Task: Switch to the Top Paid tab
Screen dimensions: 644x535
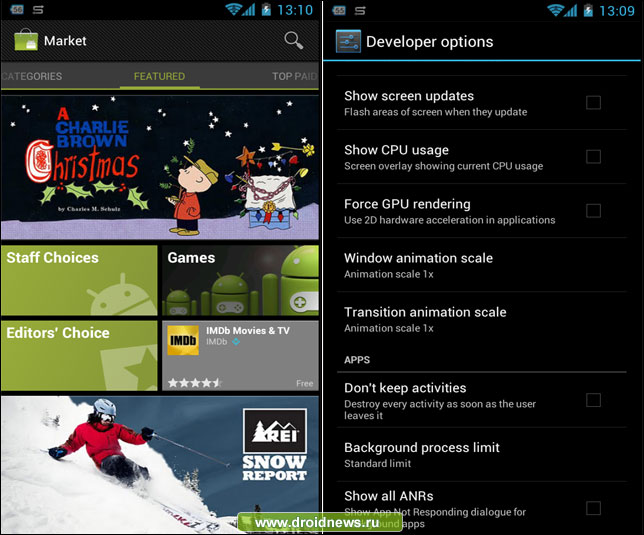Action: (x=294, y=76)
